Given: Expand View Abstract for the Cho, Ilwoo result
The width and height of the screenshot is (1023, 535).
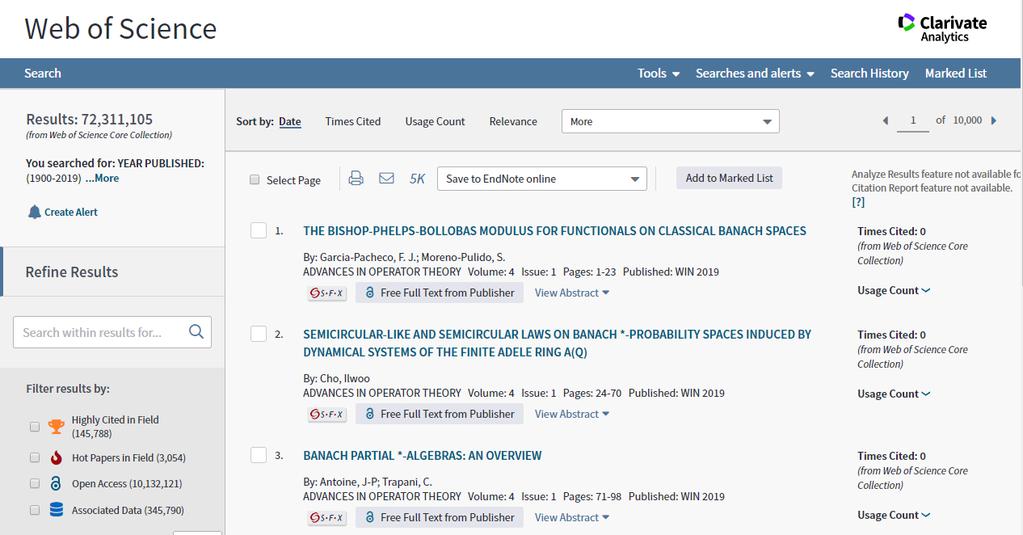Looking at the screenshot, I should (572, 414).
